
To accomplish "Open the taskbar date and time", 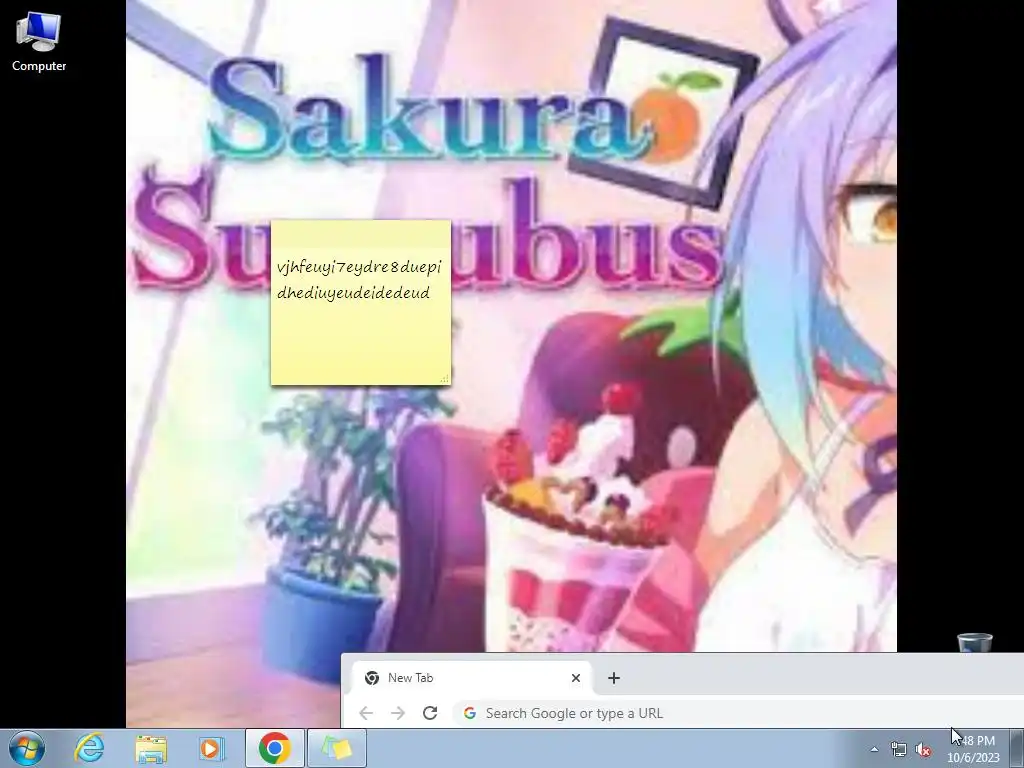I will click(974, 749).
